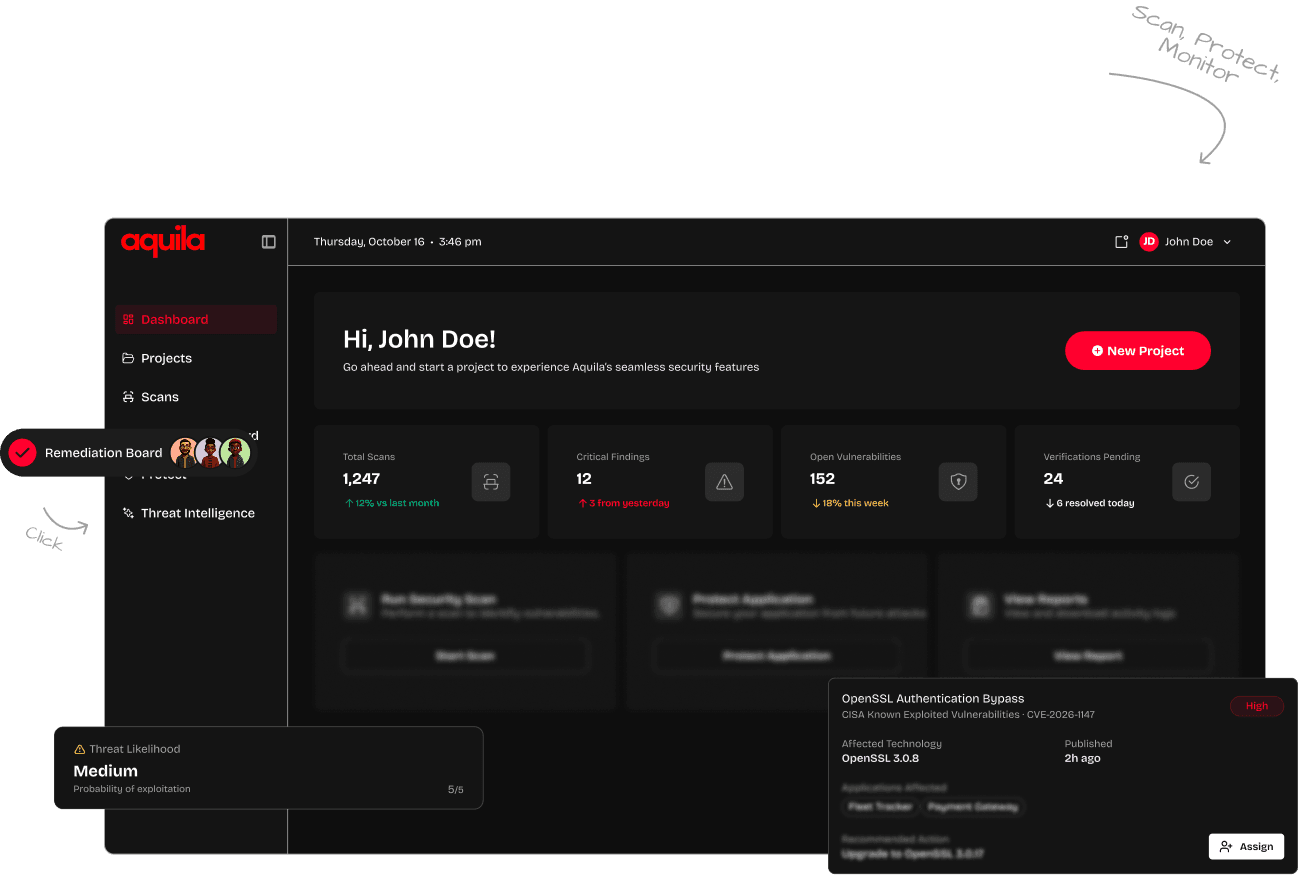Click the 'Hi, John Doe!' heading
Viewport: 1298px width, 875px height.
pos(419,340)
